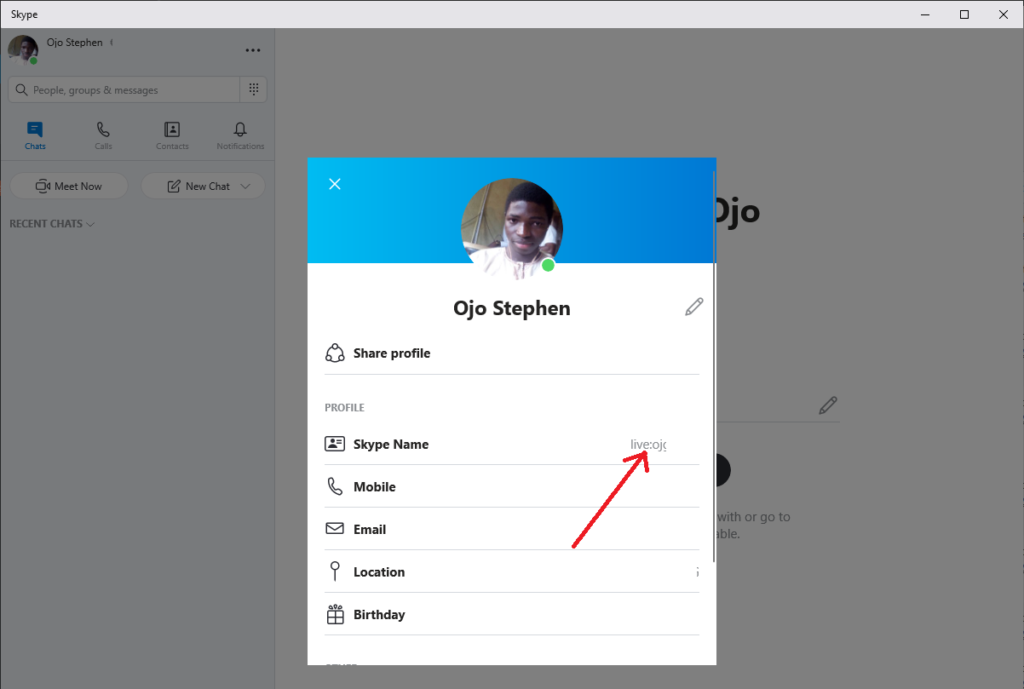The height and width of the screenshot is (689, 1024).
Task: Click the Birthday gift icon
Action: pos(335,615)
